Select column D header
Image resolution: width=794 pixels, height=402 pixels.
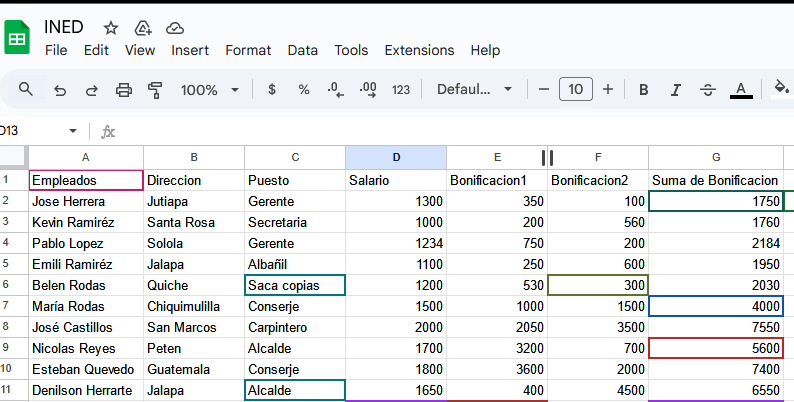point(396,157)
